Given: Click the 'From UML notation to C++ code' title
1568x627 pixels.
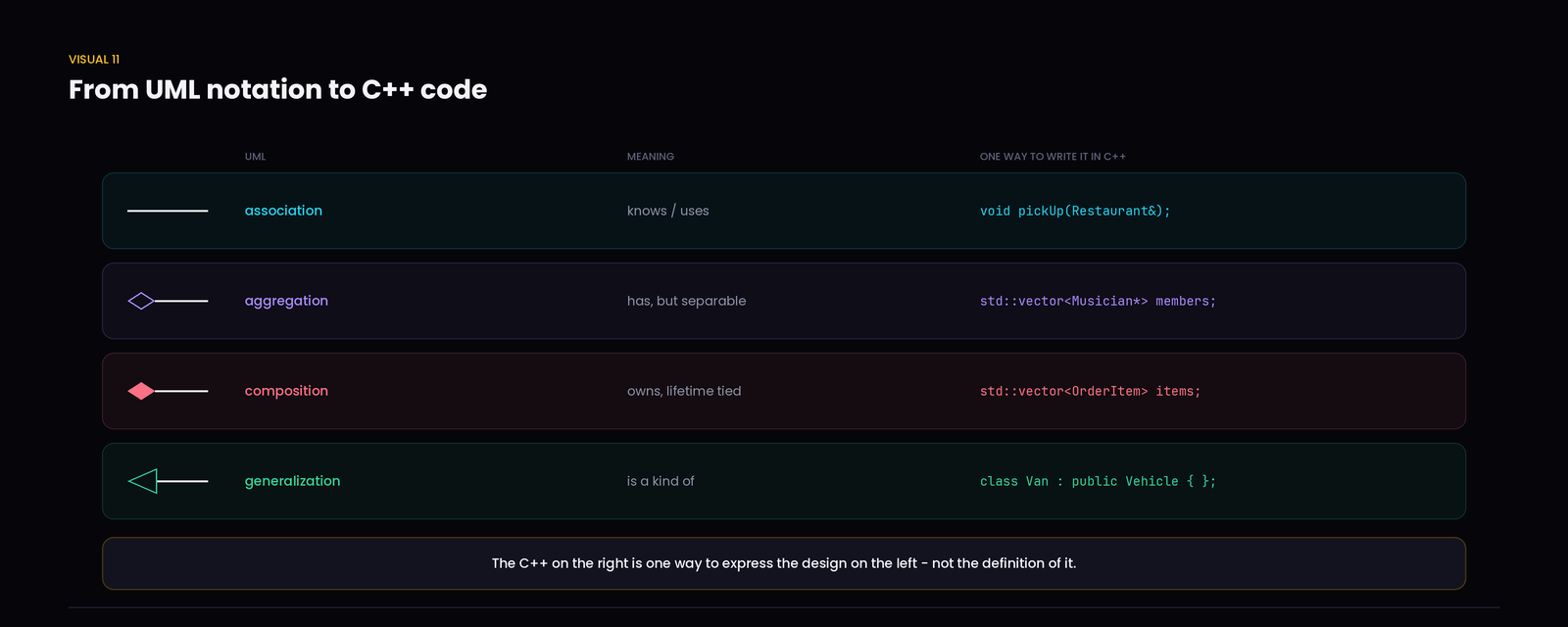Looking at the screenshot, I should pos(277,89).
